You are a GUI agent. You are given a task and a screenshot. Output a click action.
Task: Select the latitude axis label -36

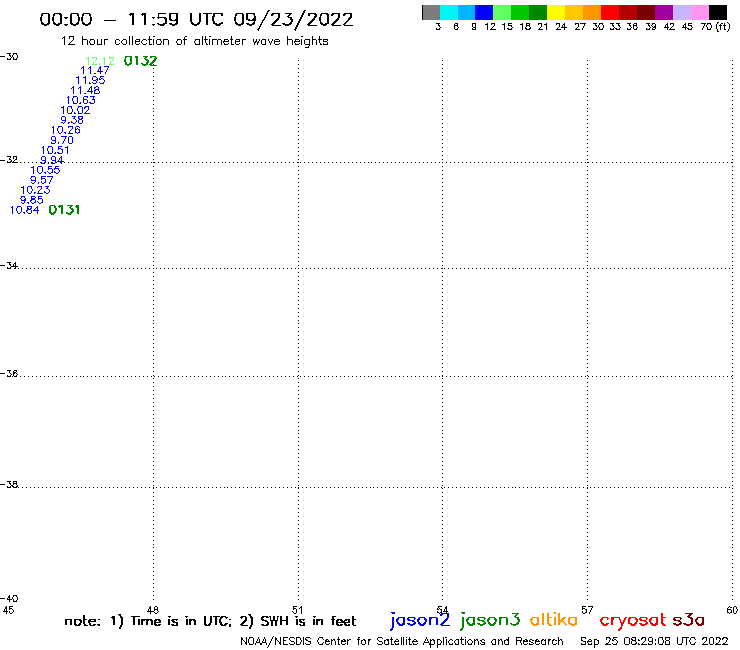9,373
